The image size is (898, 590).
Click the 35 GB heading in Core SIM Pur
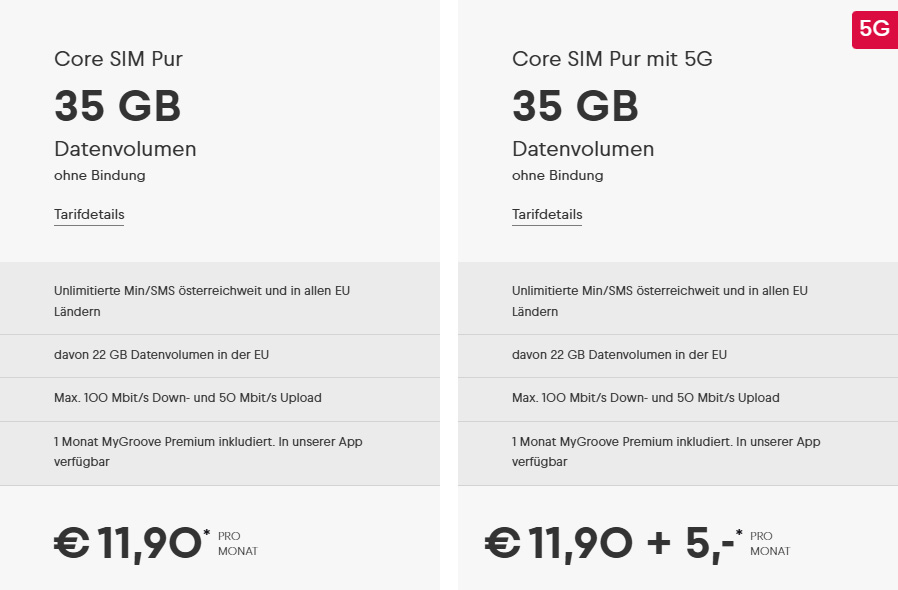117,106
